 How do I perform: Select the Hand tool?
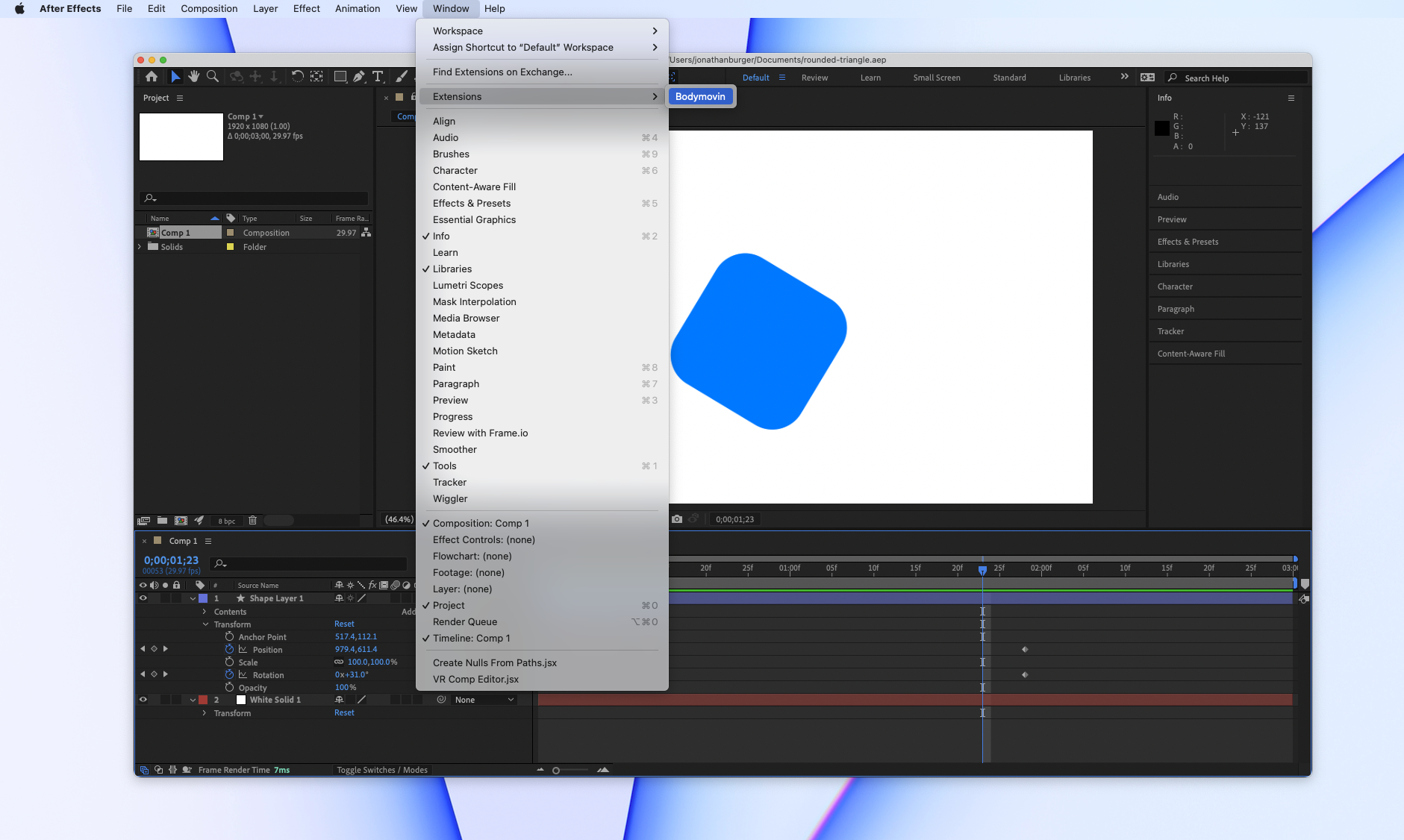(194, 77)
